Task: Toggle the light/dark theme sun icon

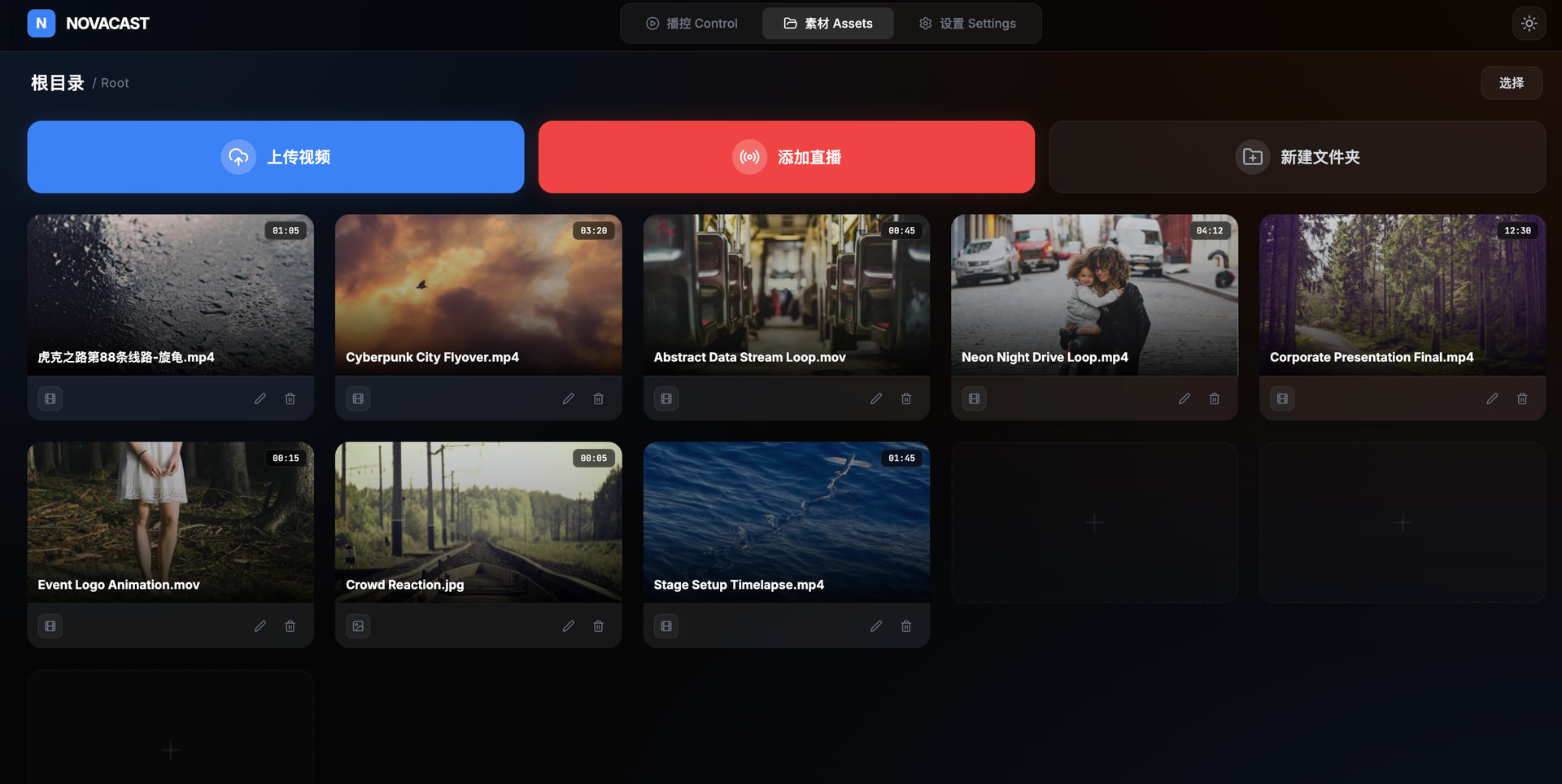Action: pos(1529,24)
